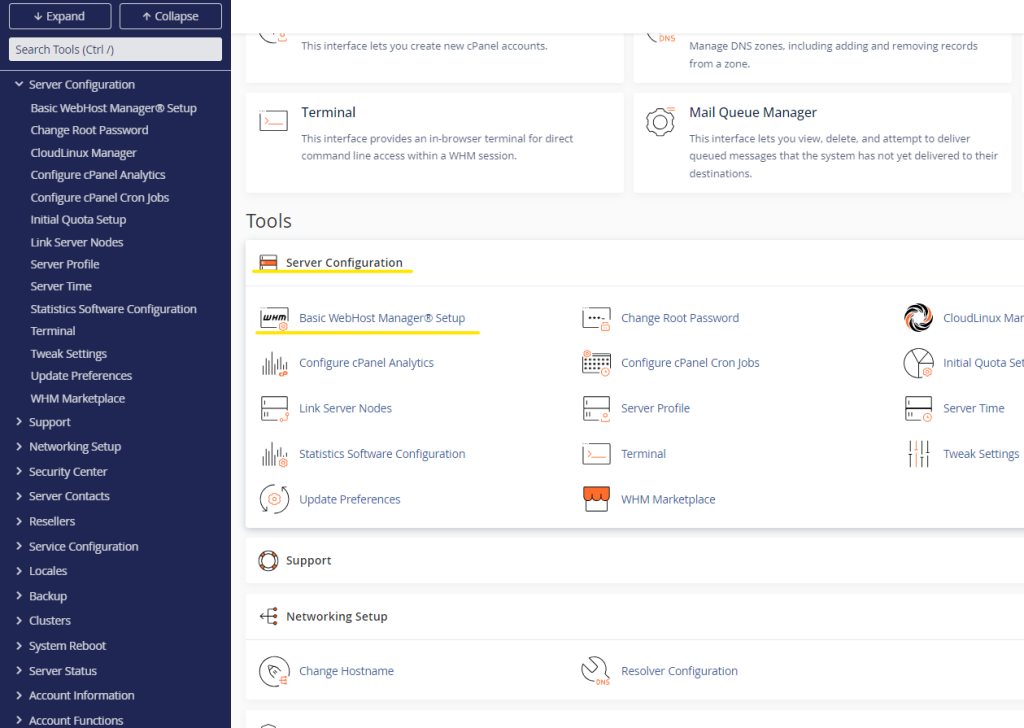Expand the Networking Setup sidebar section
This screenshot has height=728, width=1024.
tap(19, 447)
